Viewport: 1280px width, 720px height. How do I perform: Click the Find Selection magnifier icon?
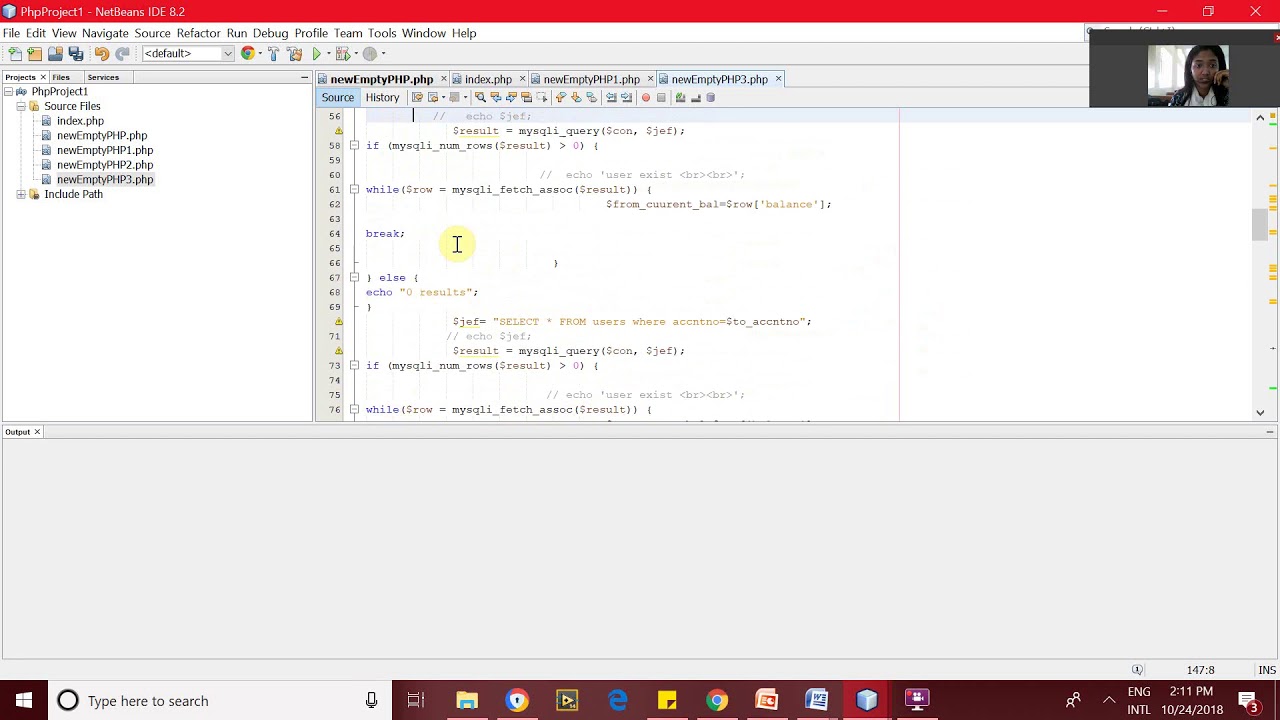[480, 97]
